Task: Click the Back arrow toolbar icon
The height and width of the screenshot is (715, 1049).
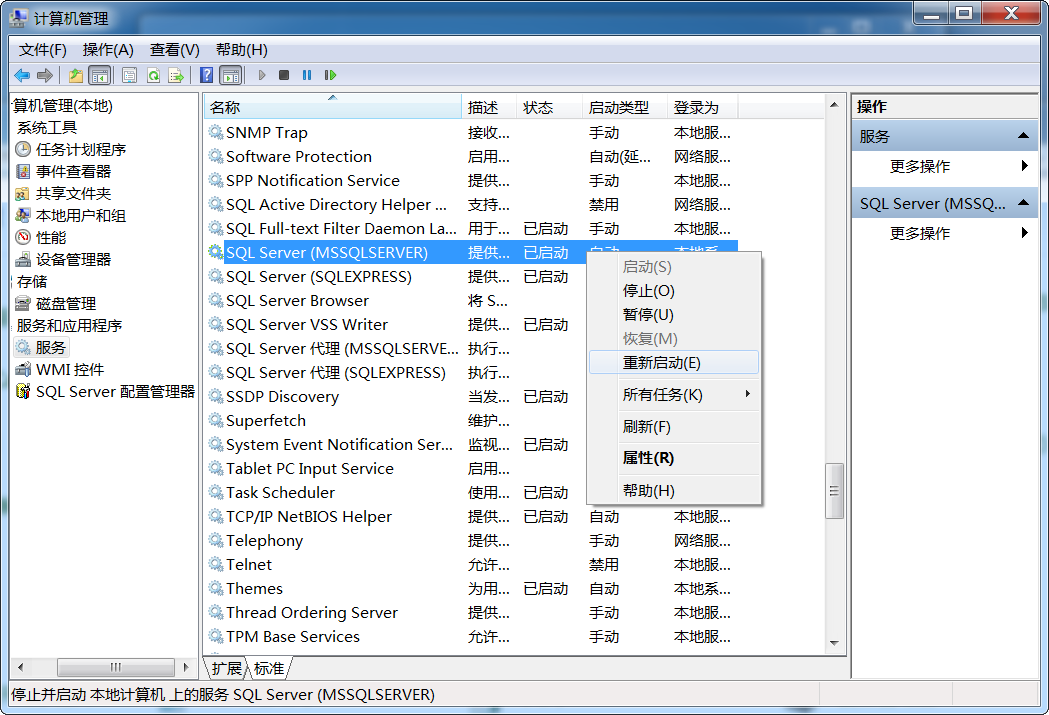Action: pos(22,76)
